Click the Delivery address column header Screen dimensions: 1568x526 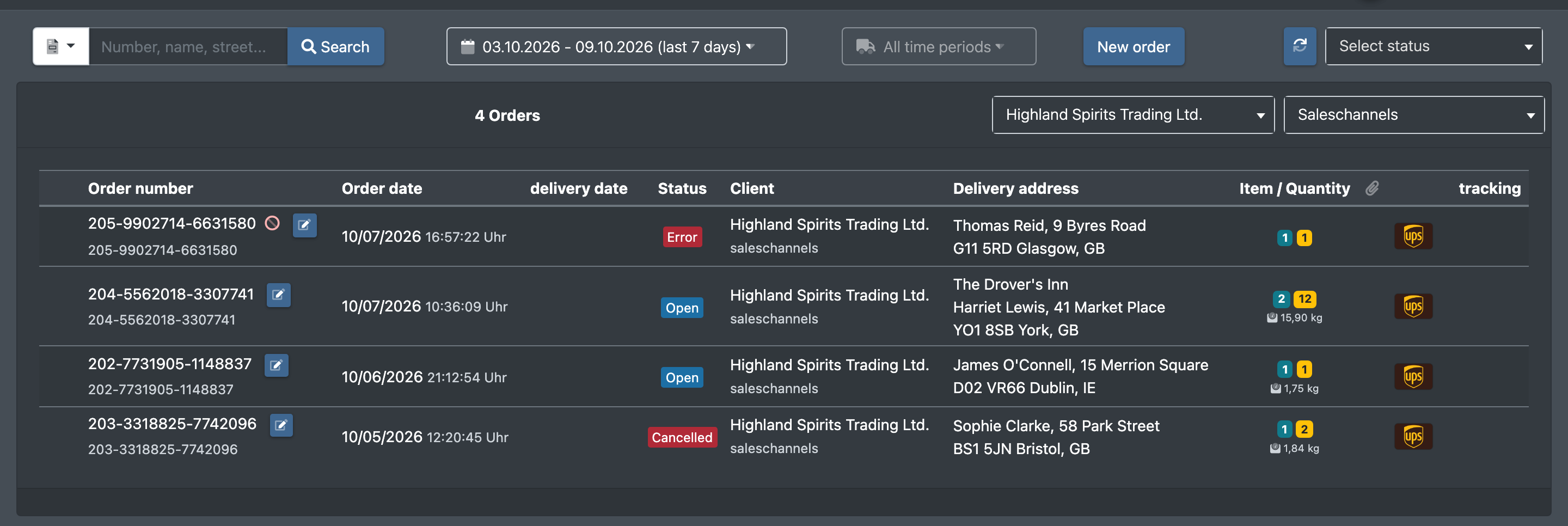tap(1015, 188)
